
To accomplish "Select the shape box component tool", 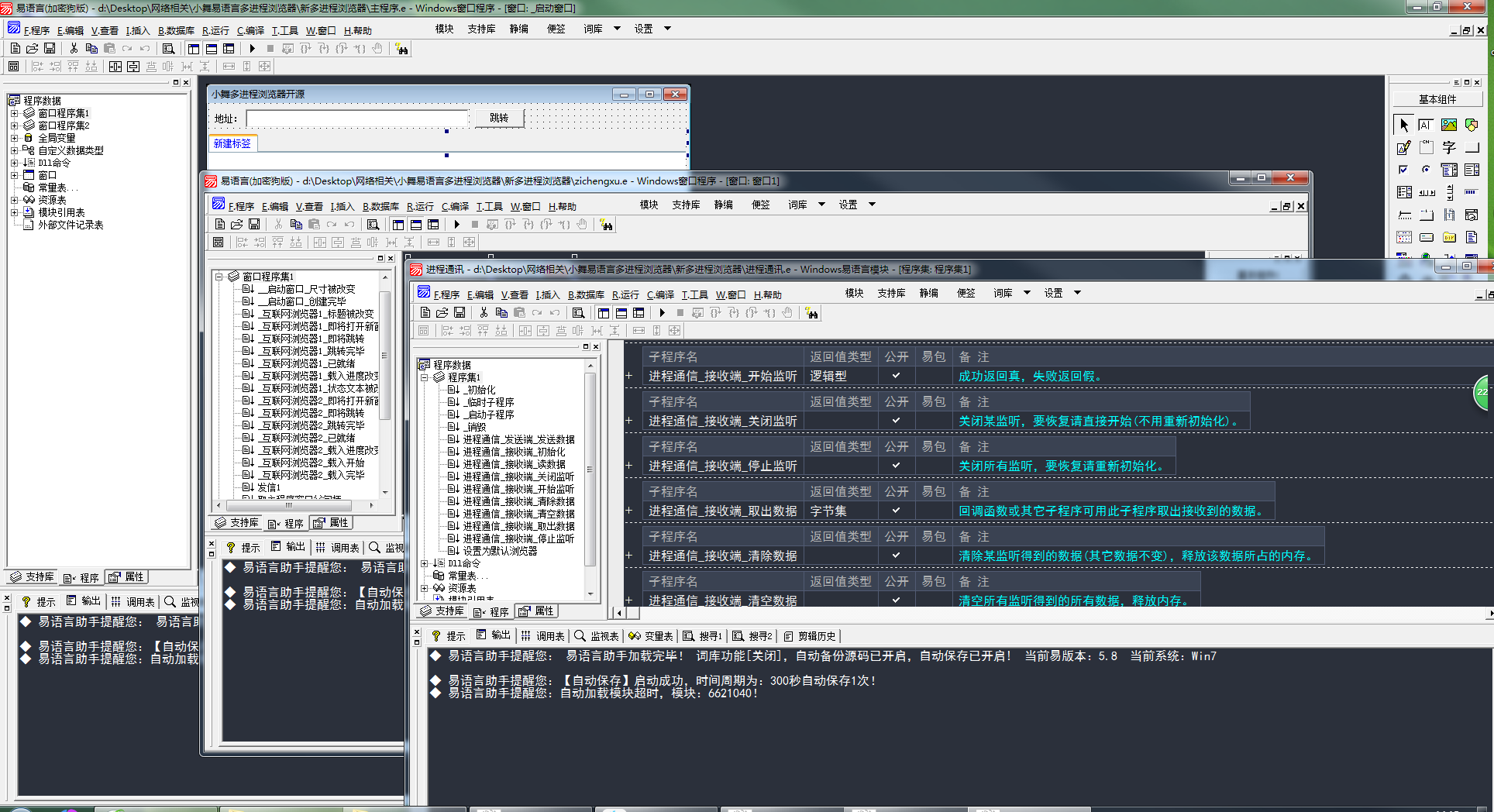I will pyautogui.click(x=1472, y=125).
